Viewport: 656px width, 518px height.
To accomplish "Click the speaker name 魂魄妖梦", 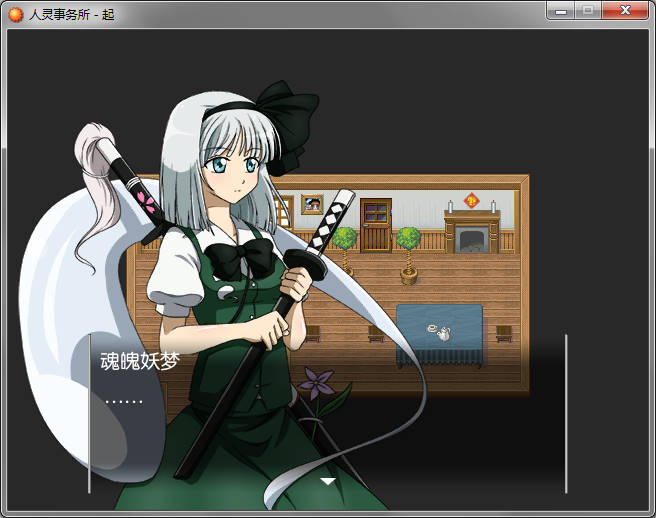I will click(140, 361).
